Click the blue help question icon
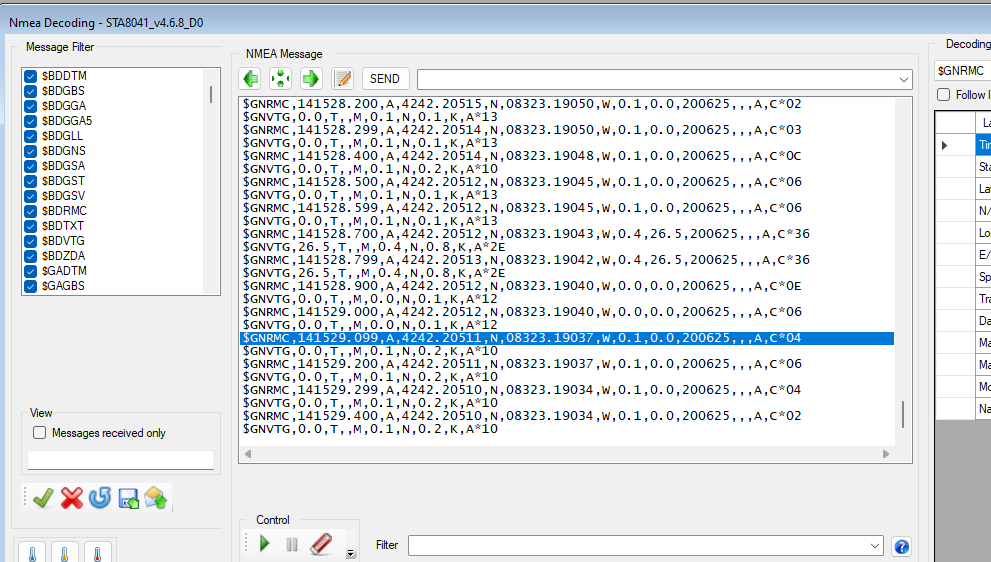This screenshot has height=562, width=991. point(902,546)
